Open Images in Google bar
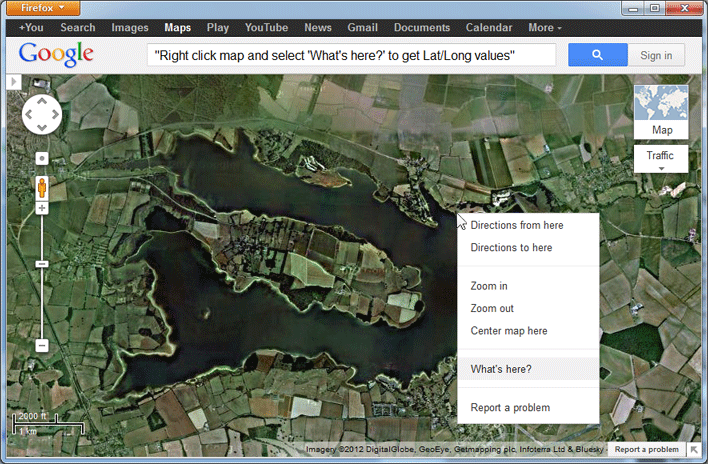The image size is (708, 464). click(x=130, y=28)
